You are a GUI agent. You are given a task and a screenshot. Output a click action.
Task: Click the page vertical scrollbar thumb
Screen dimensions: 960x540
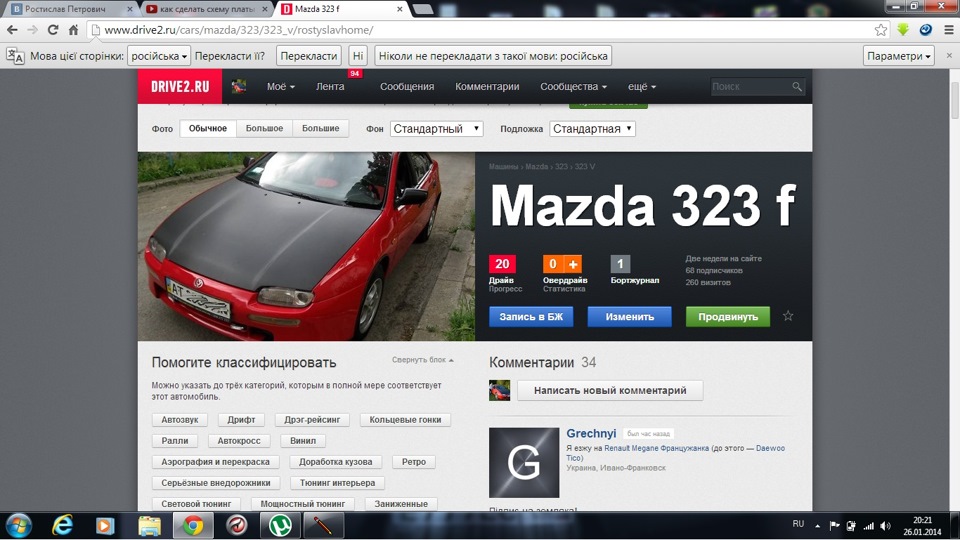954,99
